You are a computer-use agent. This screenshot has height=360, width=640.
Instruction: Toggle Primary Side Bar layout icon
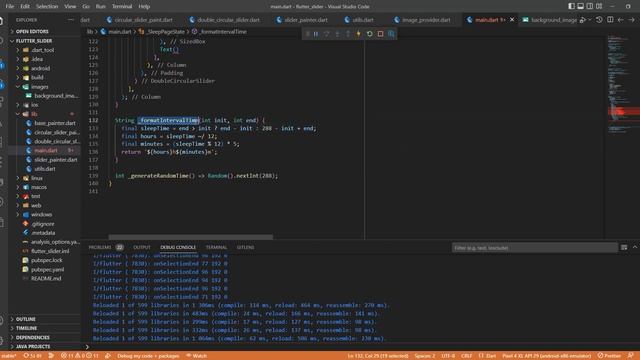pos(571,6)
